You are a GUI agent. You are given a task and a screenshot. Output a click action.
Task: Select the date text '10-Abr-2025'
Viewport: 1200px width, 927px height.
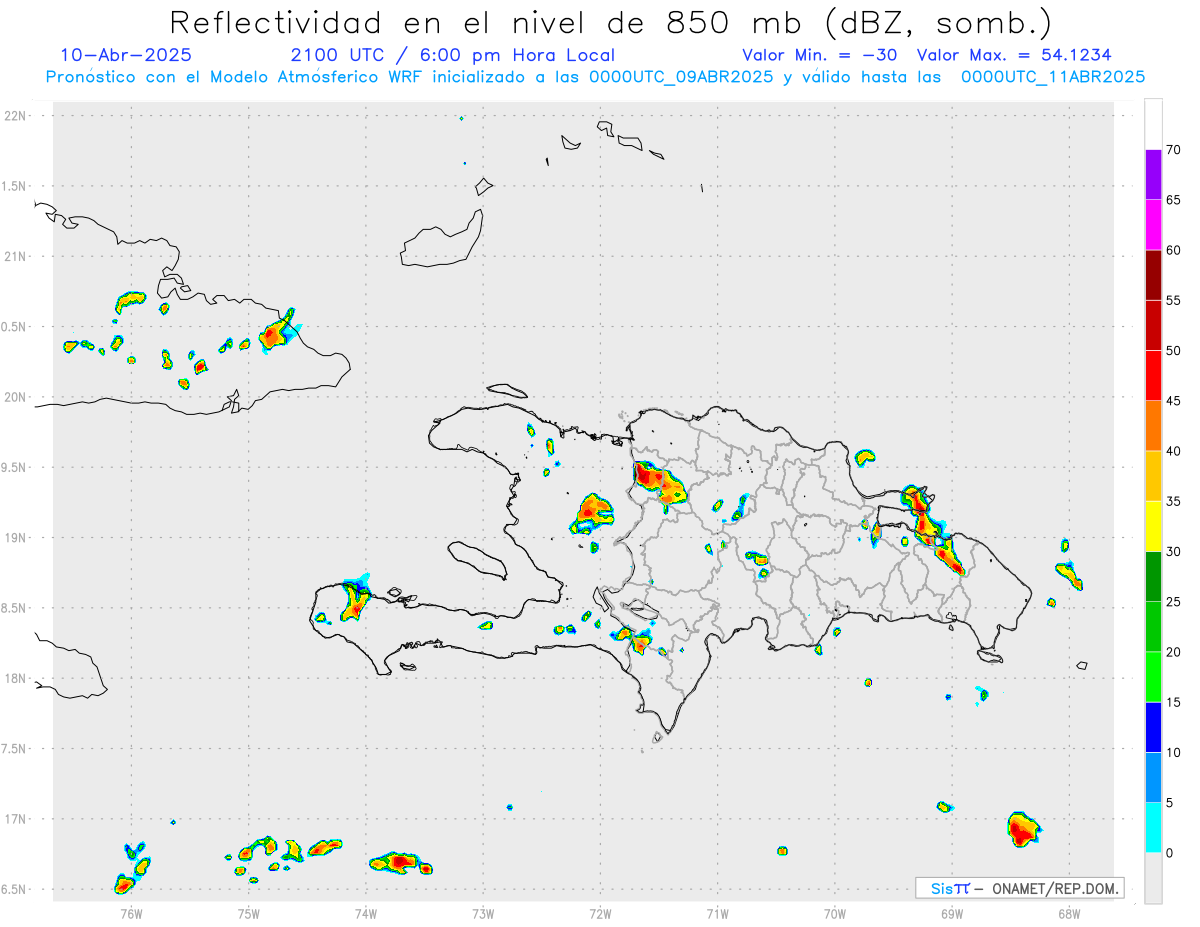click(x=126, y=56)
